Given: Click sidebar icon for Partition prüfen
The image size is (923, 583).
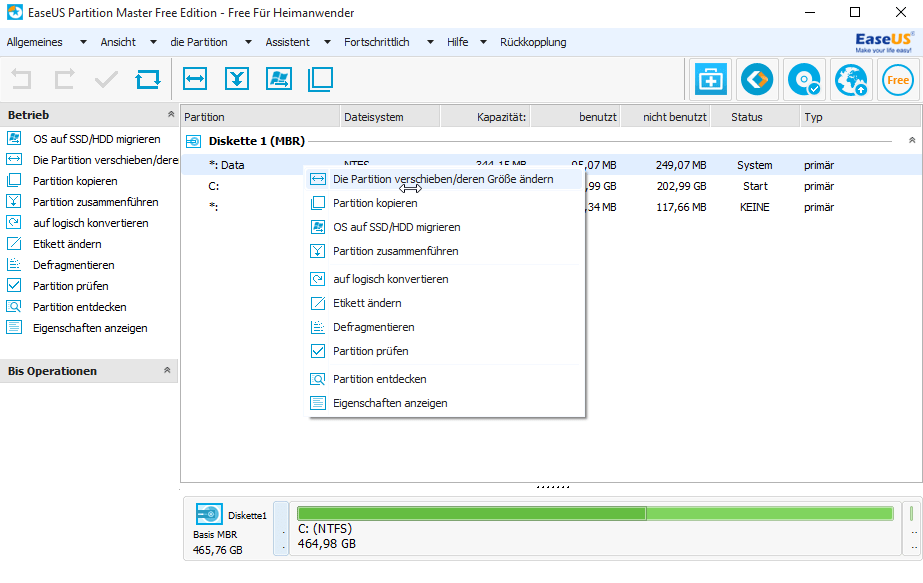Looking at the screenshot, I should click(x=14, y=286).
